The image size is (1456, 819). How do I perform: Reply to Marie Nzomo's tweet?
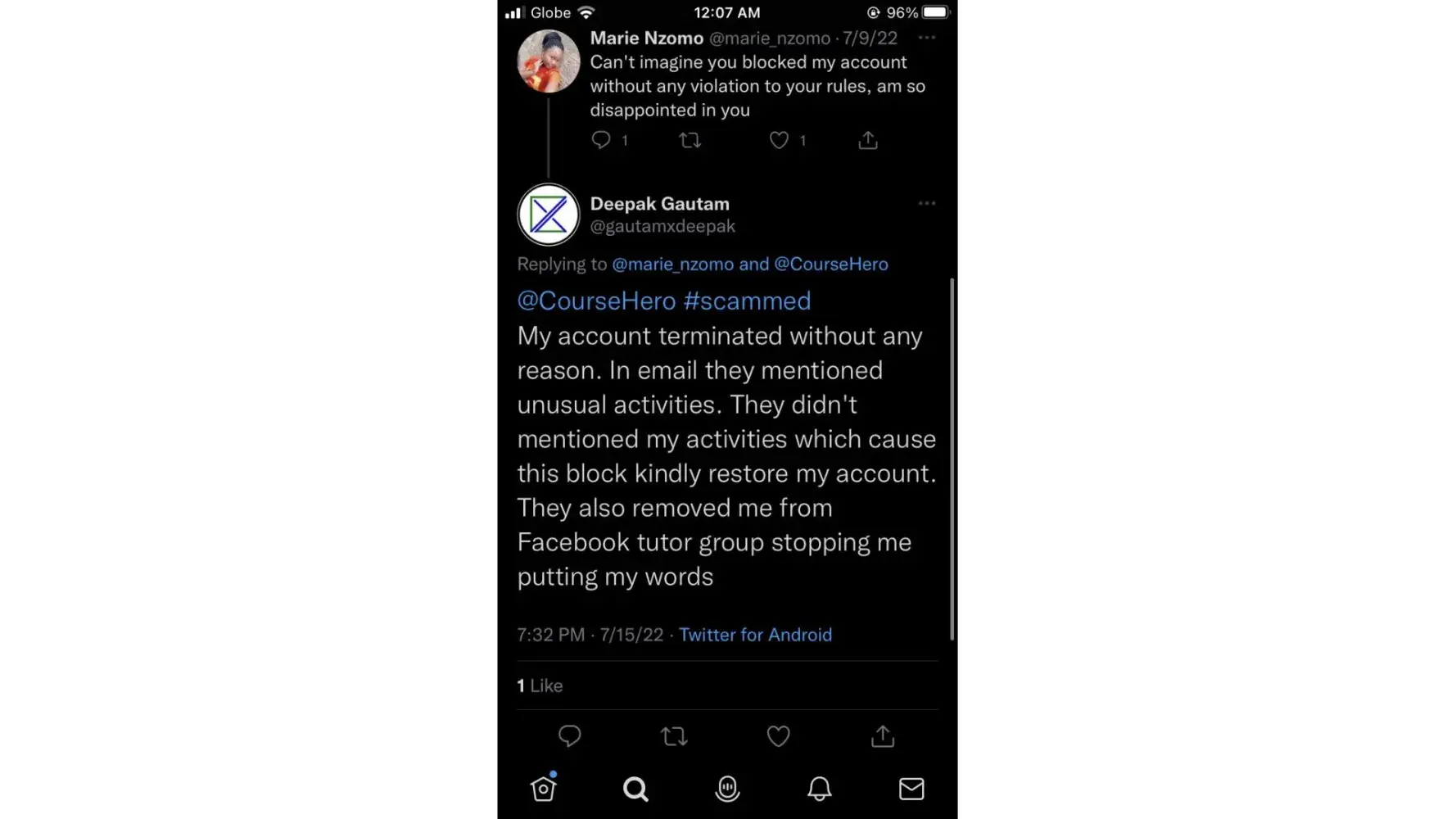click(601, 140)
